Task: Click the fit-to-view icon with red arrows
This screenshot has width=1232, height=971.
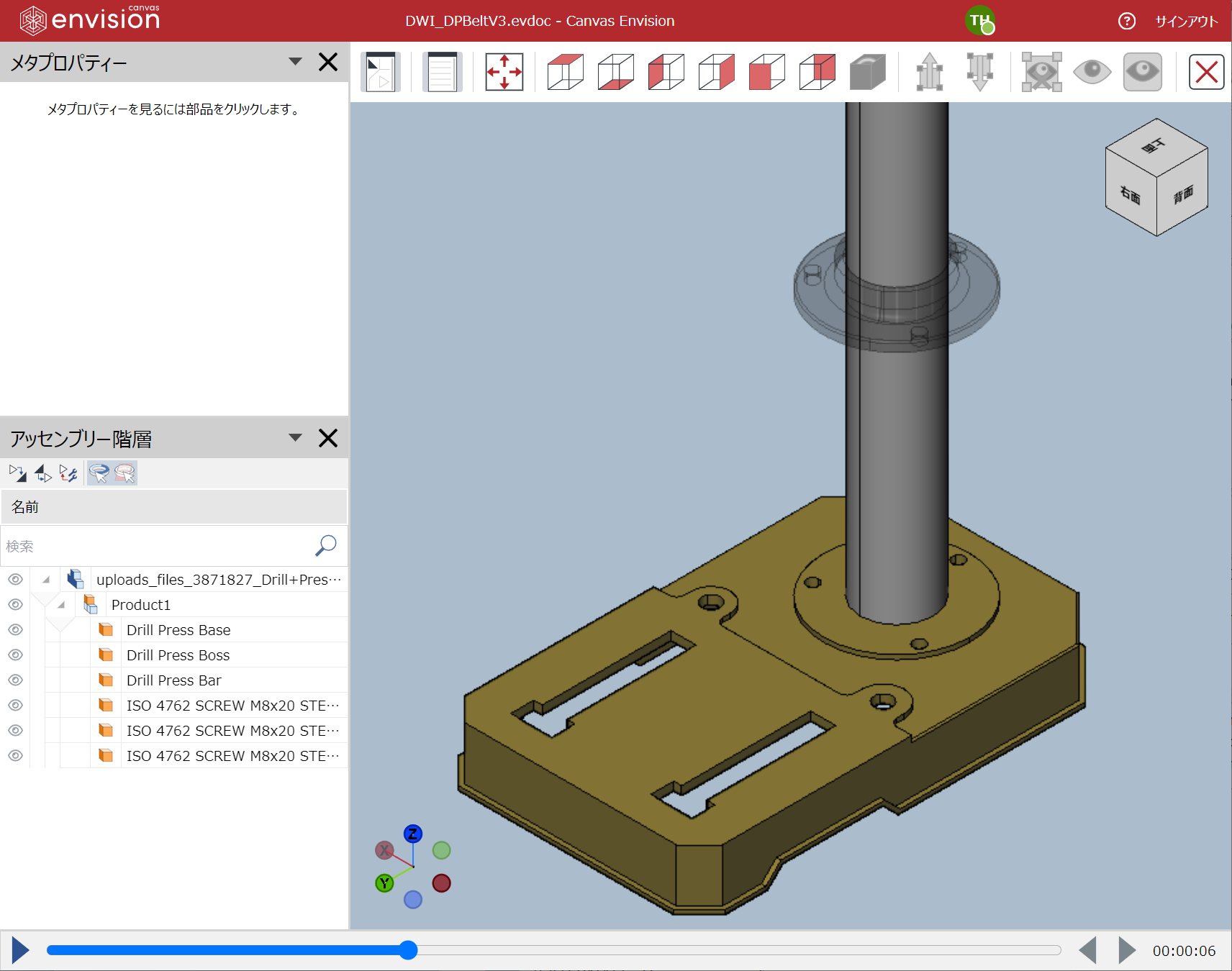Action: point(504,72)
